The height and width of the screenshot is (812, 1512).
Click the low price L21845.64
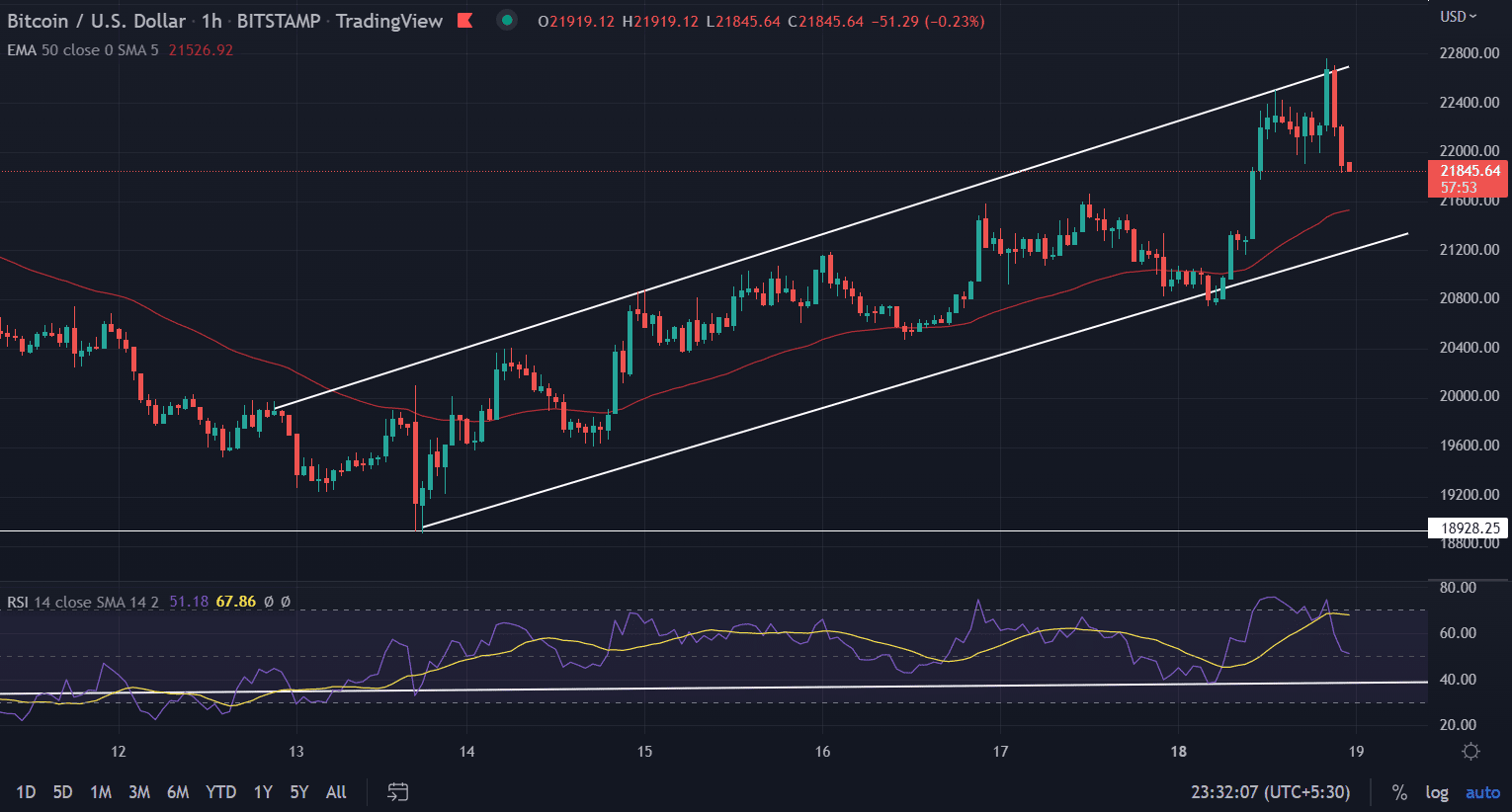point(744,21)
